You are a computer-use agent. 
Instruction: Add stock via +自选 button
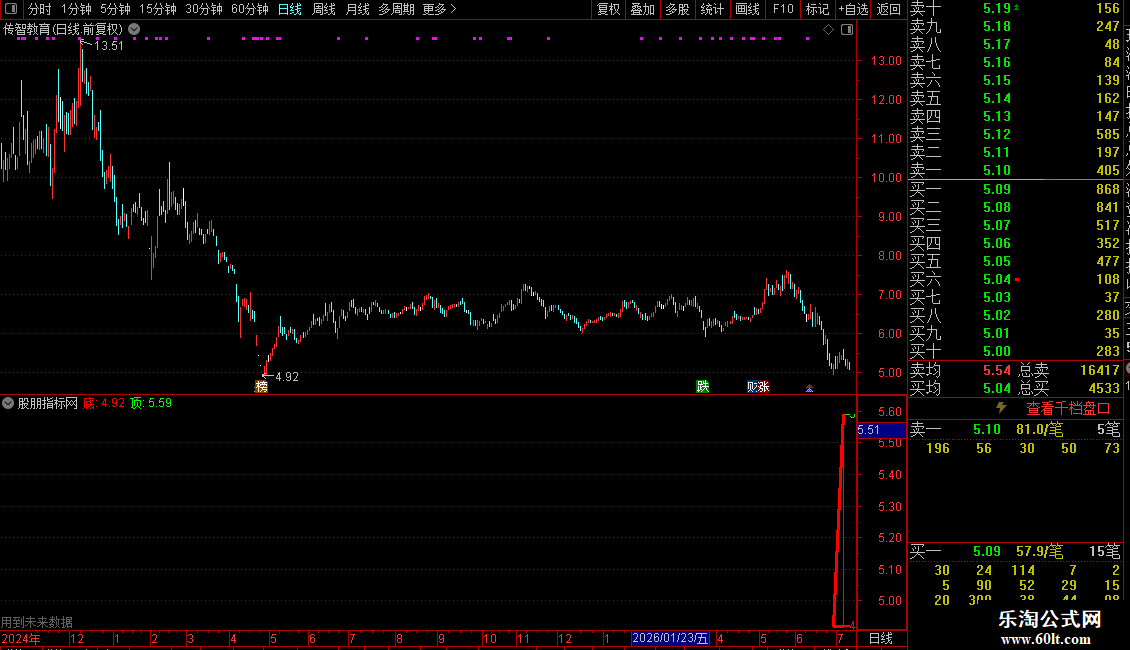[853, 9]
